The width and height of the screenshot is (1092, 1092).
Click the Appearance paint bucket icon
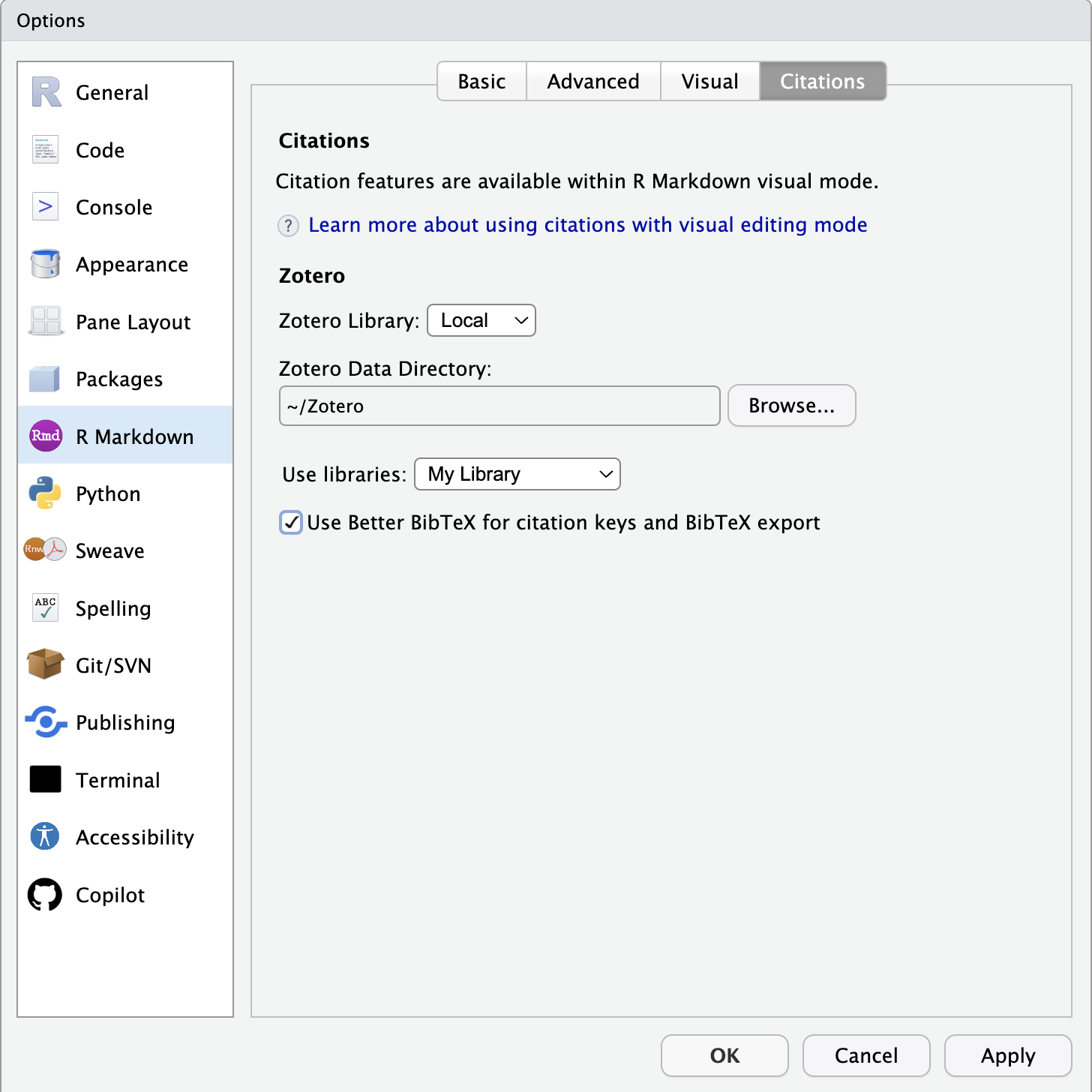click(x=44, y=264)
